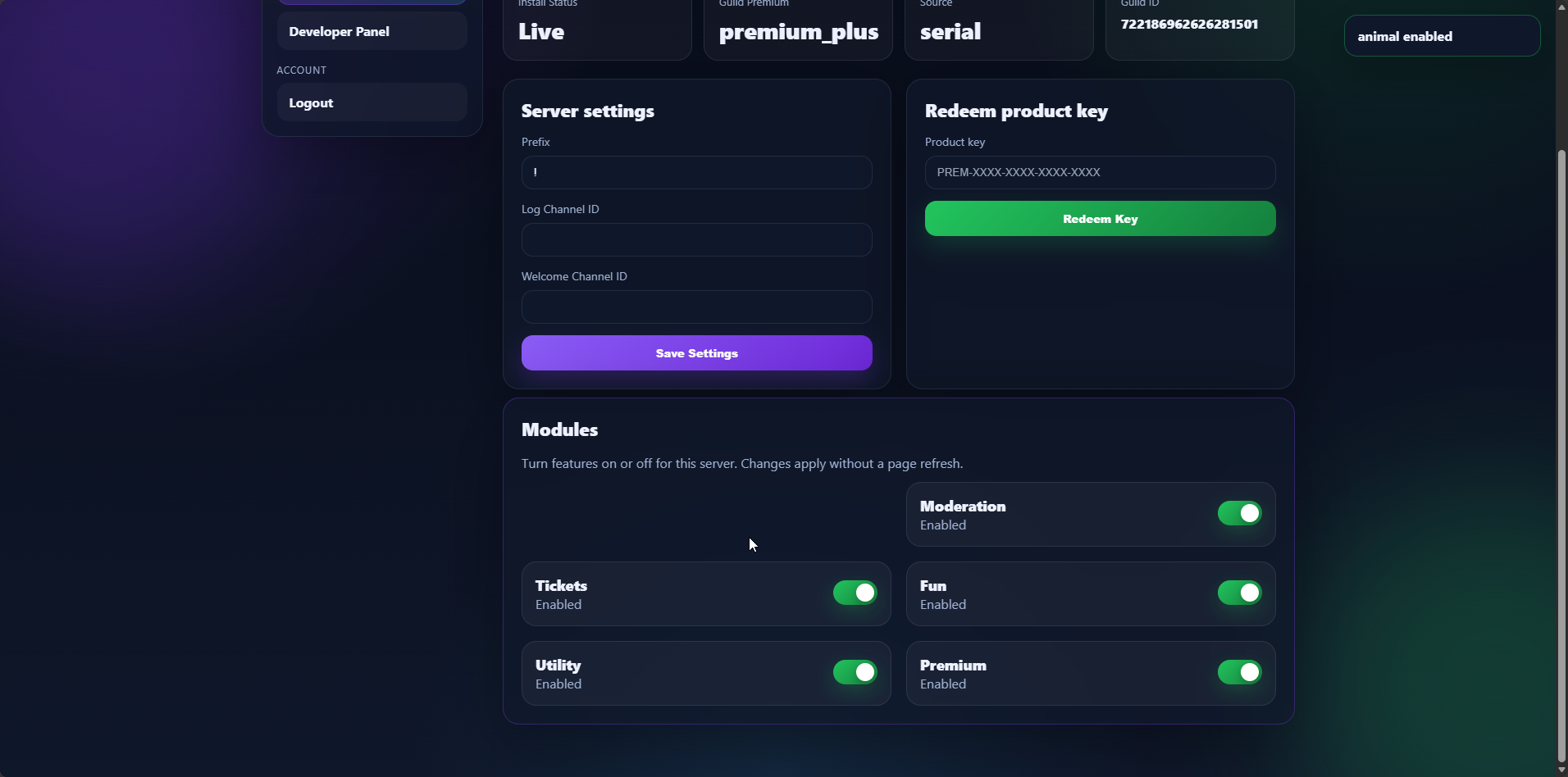The height and width of the screenshot is (777, 1568).
Task: Click the Log Channel ID field
Action: (x=696, y=240)
